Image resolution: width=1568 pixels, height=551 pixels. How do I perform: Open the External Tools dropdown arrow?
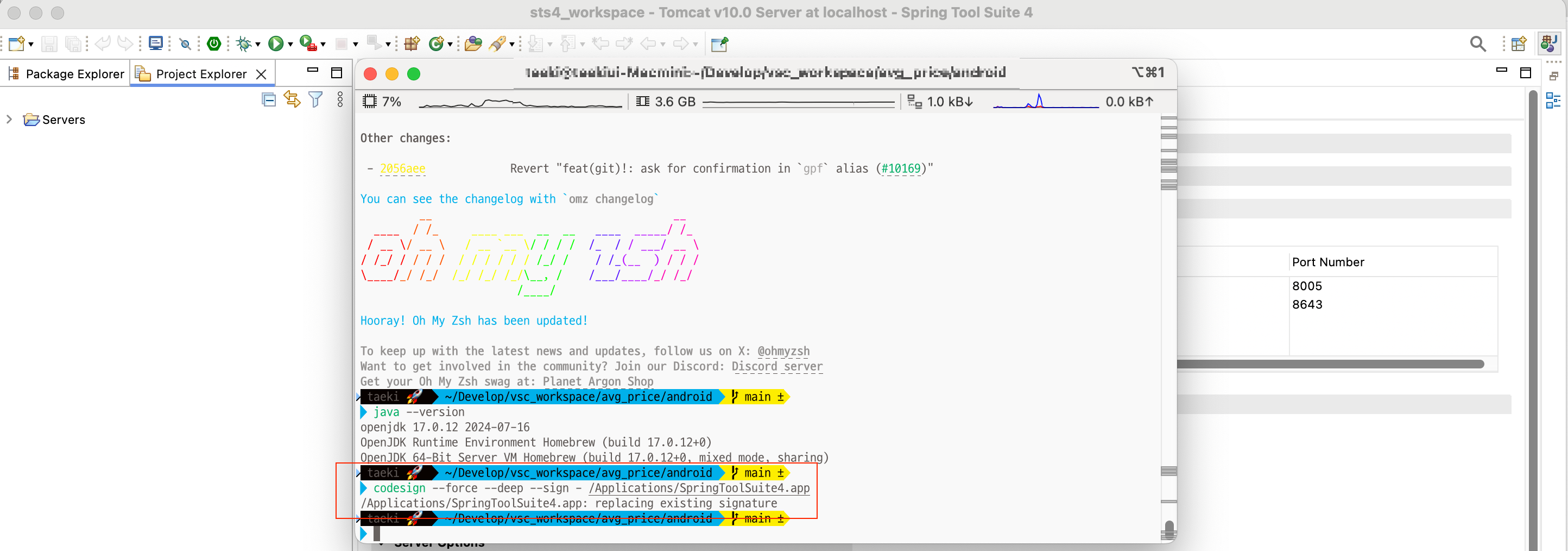tap(323, 45)
